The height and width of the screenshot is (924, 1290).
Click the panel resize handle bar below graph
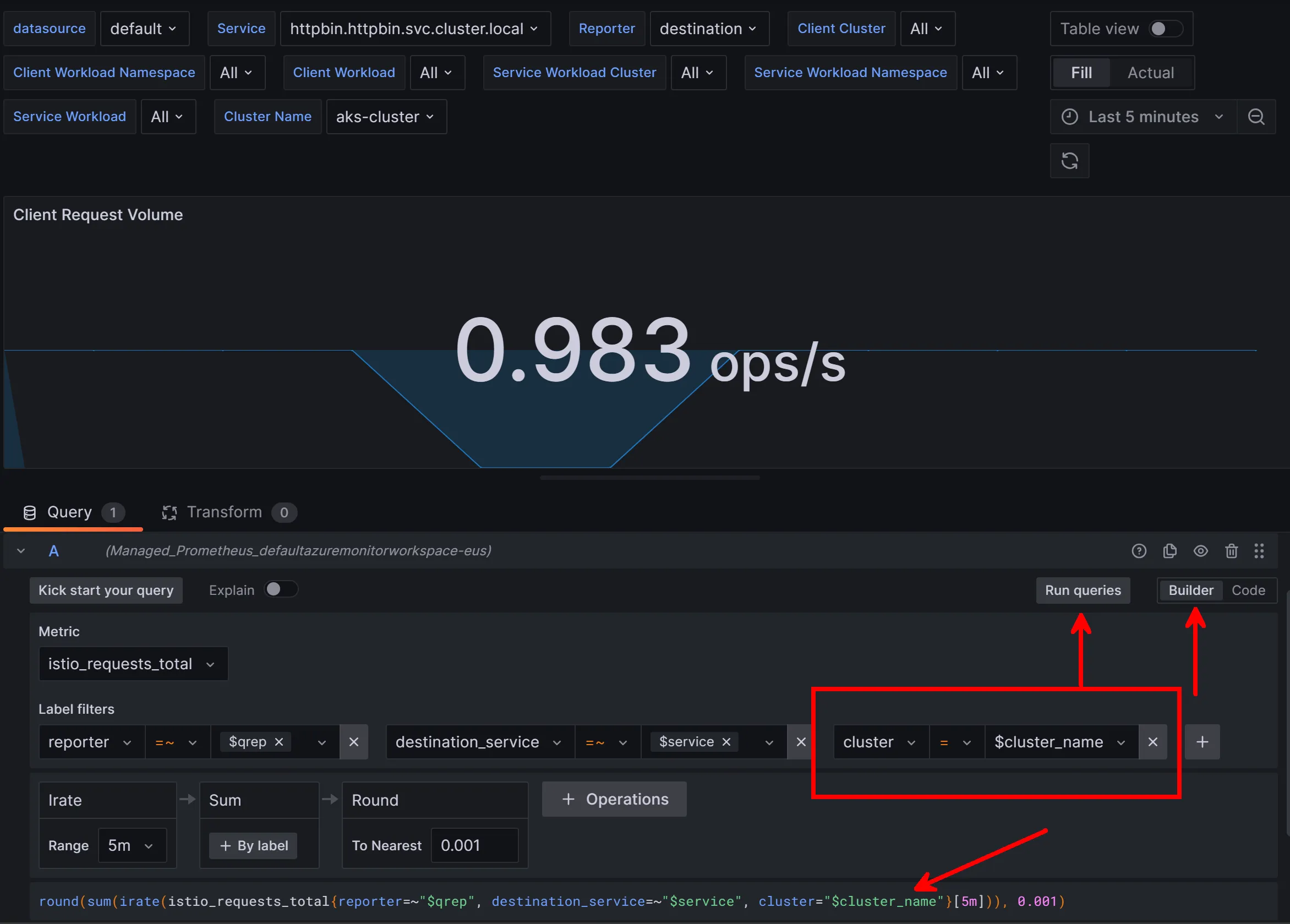click(x=649, y=478)
